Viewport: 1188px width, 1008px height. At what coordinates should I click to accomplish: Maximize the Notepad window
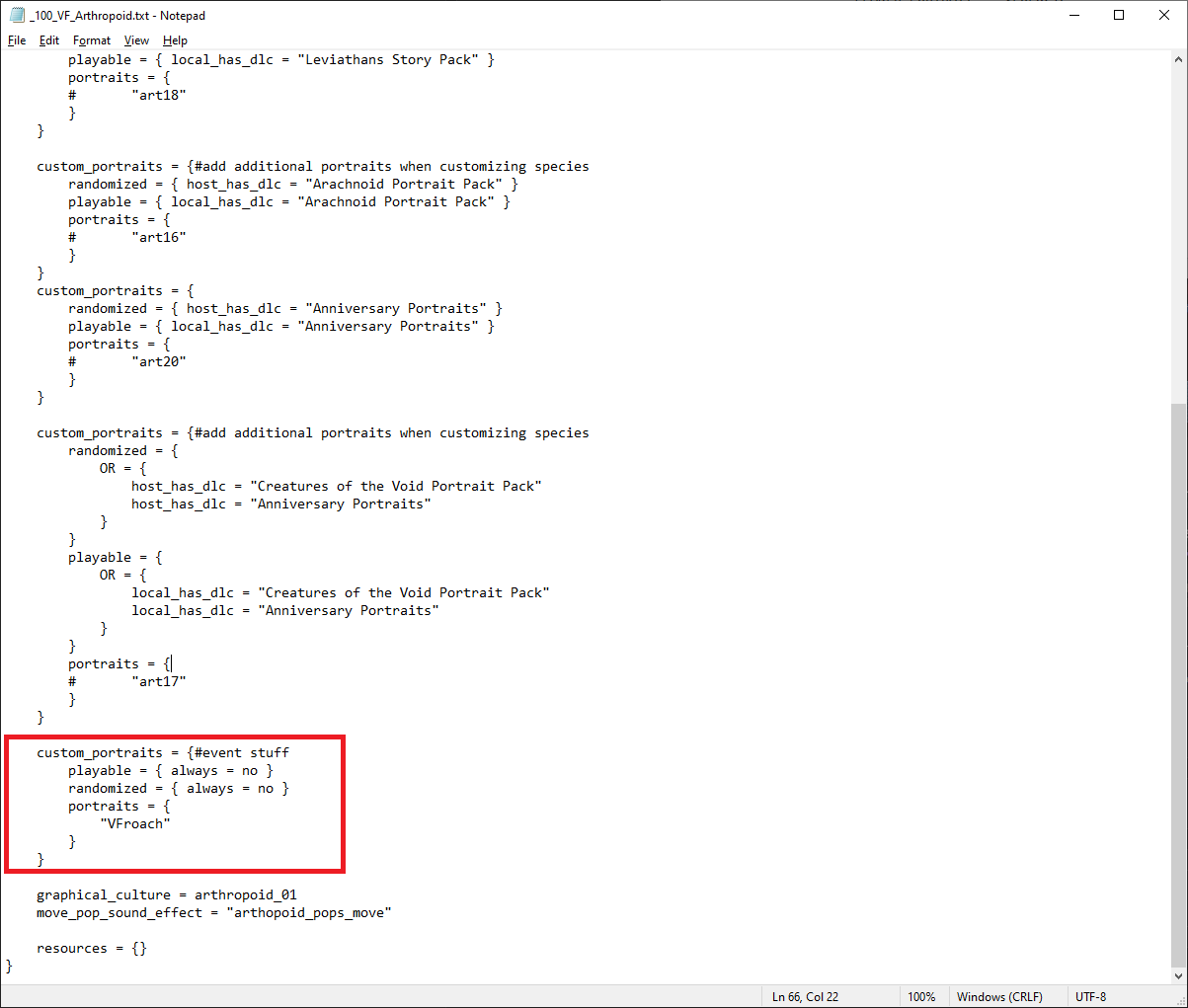pyautogui.click(x=1119, y=15)
